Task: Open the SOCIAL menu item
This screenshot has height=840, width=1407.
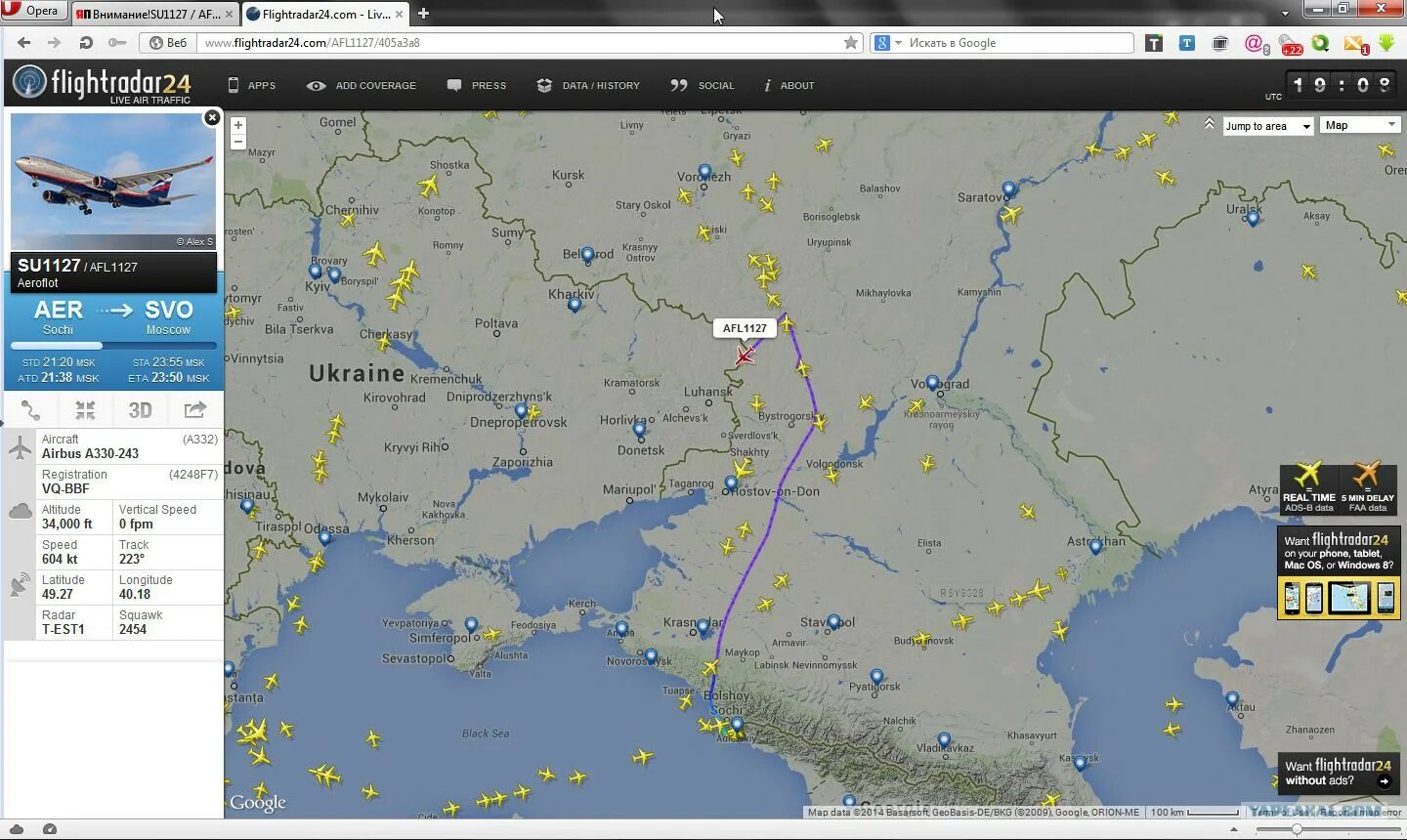Action: pyautogui.click(x=703, y=86)
